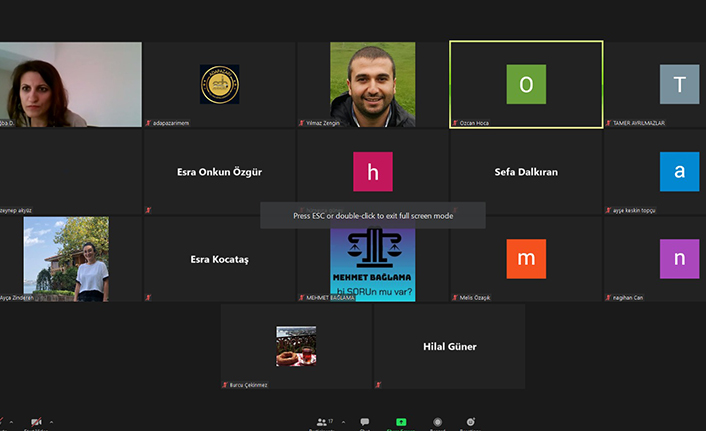The height and width of the screenshot is (431, 706).
Task: Open the Chat icon in toolbar
Action: tap(365, 422)
